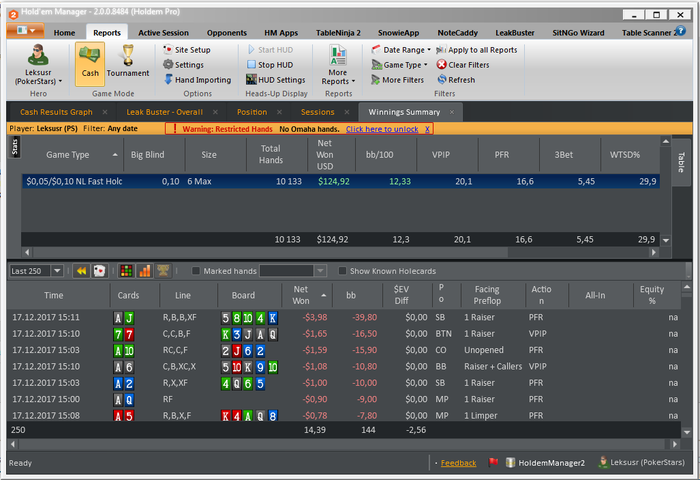The width and height of the screenshot is (700, 480).
Task: Sort by Game Type column header
Action: coord(72,155)
